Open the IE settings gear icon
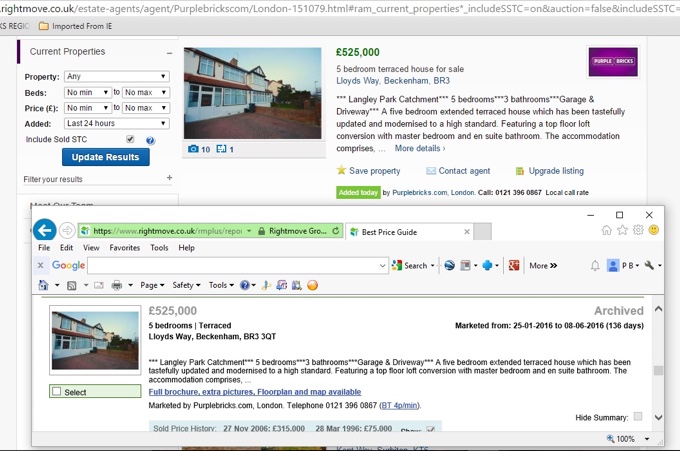 click(x=638, y=230)
